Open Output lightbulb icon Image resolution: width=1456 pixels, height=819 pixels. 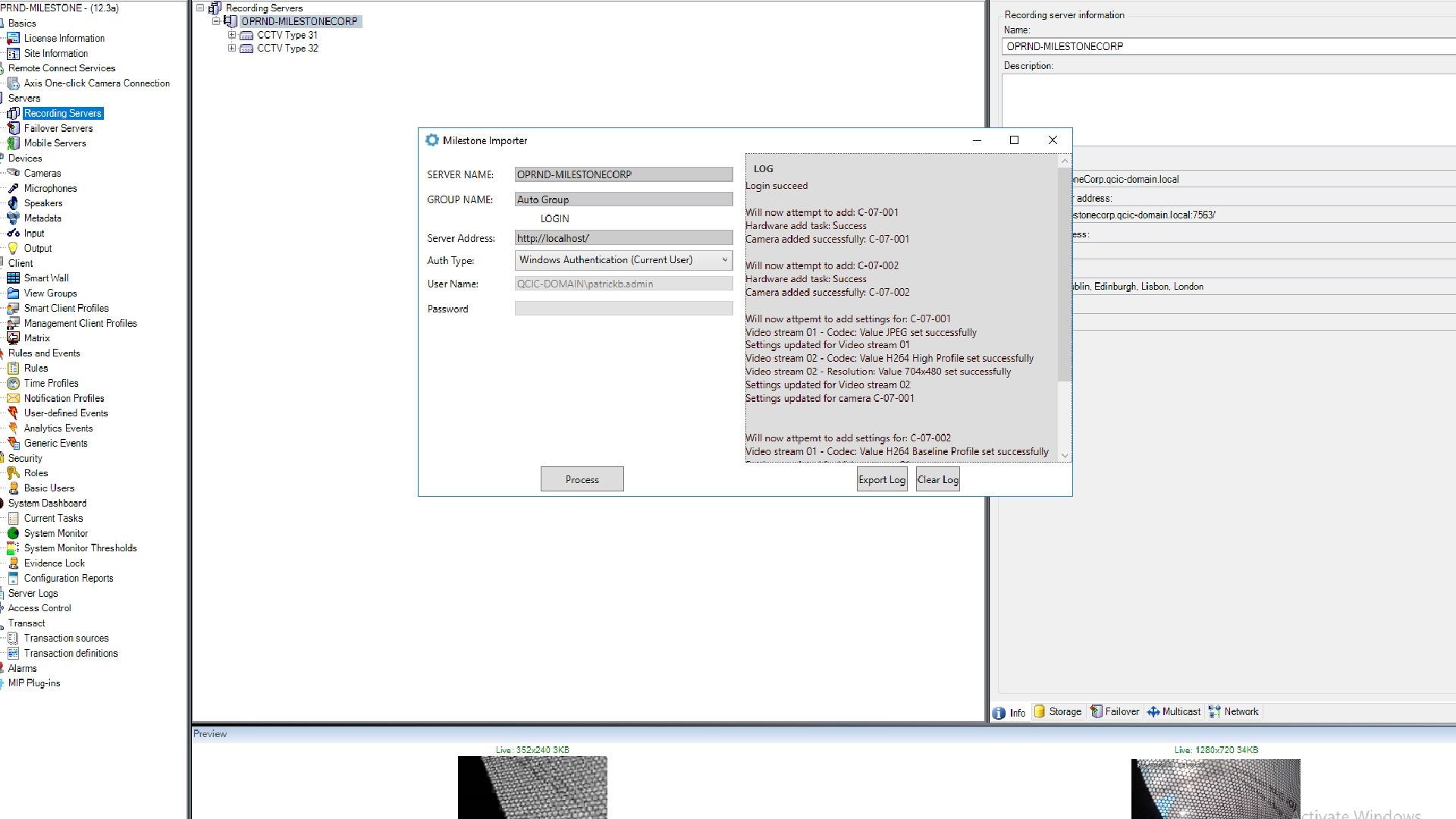point(13,248)
